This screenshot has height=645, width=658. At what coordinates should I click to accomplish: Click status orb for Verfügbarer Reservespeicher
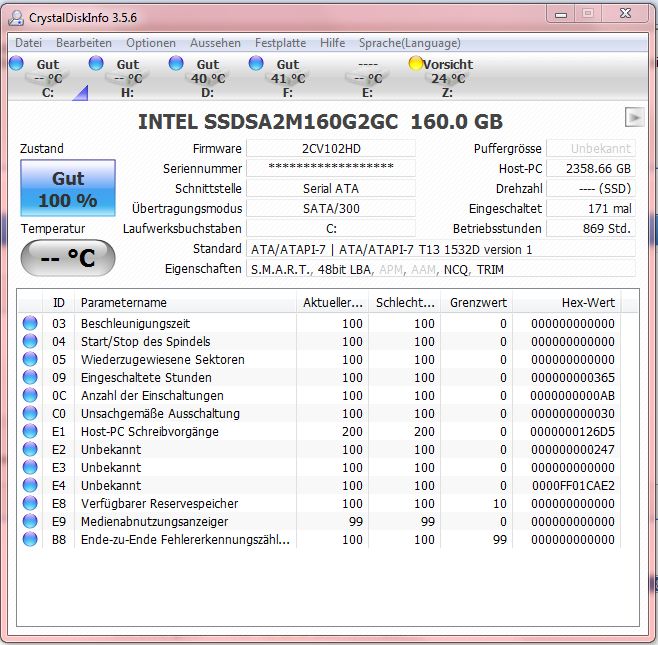click(x=30, y=504)
